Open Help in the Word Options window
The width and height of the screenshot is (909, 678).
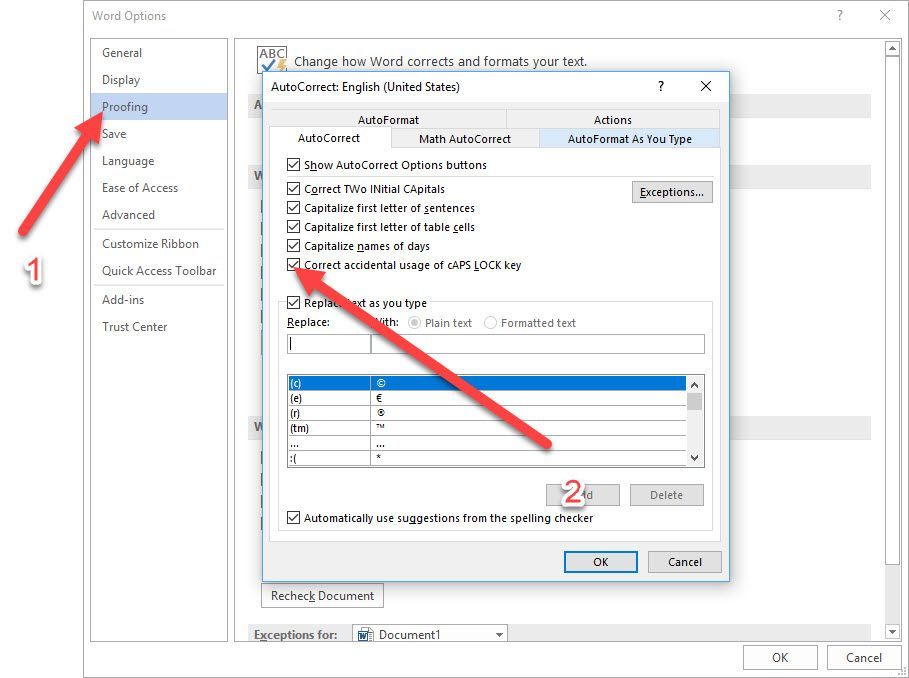tap(839, 16)
